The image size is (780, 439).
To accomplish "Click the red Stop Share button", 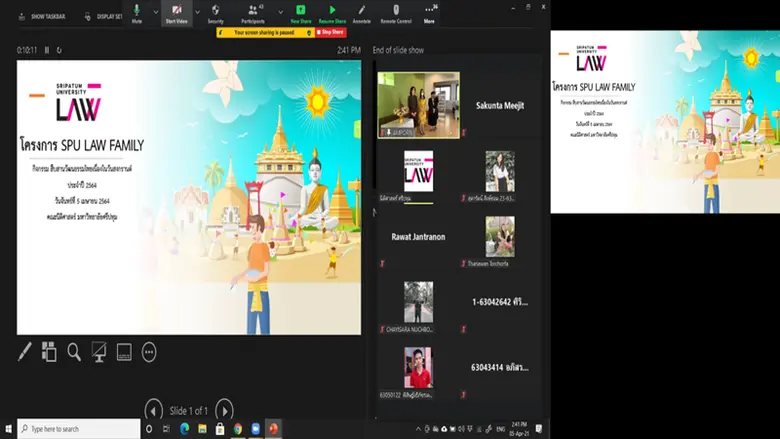I will (331, 32).
